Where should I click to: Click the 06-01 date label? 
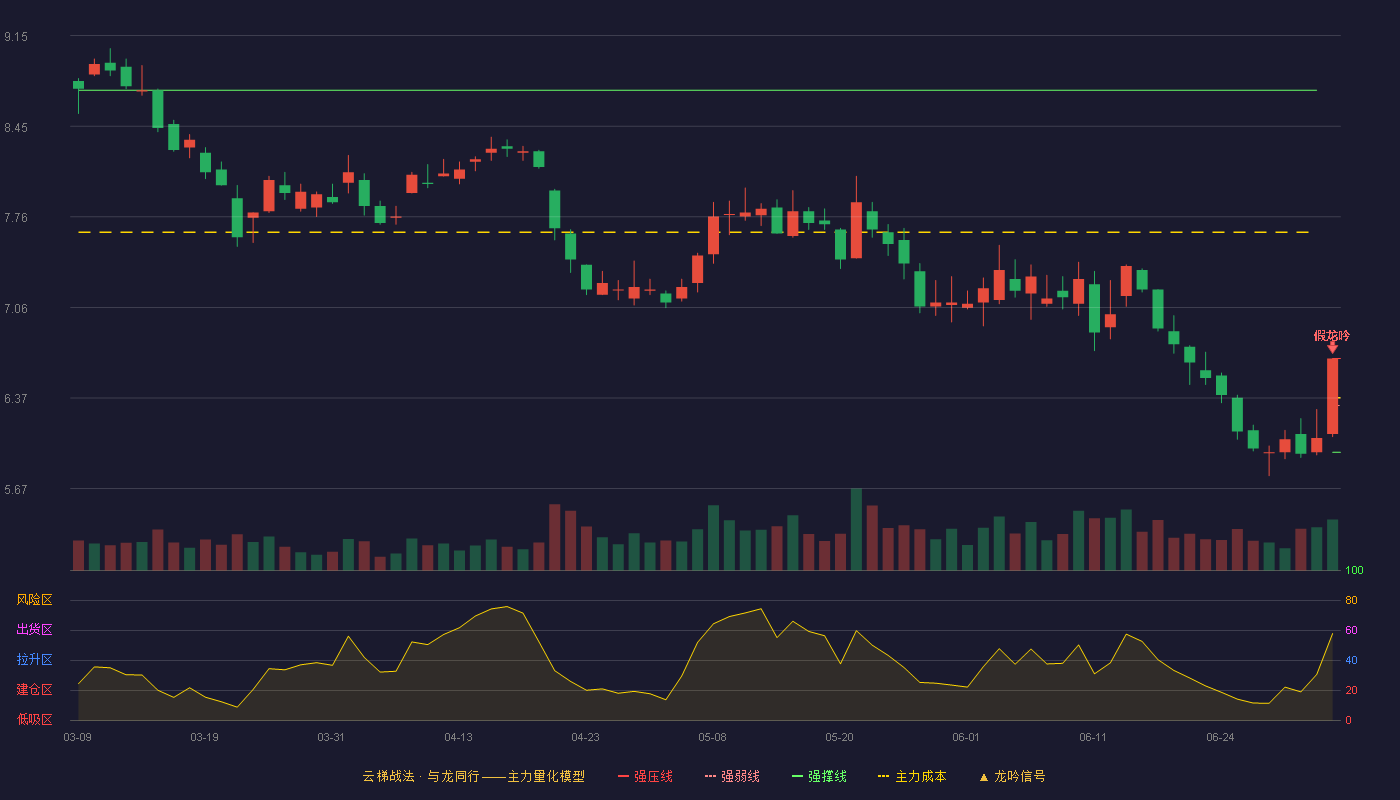[966, 737]
